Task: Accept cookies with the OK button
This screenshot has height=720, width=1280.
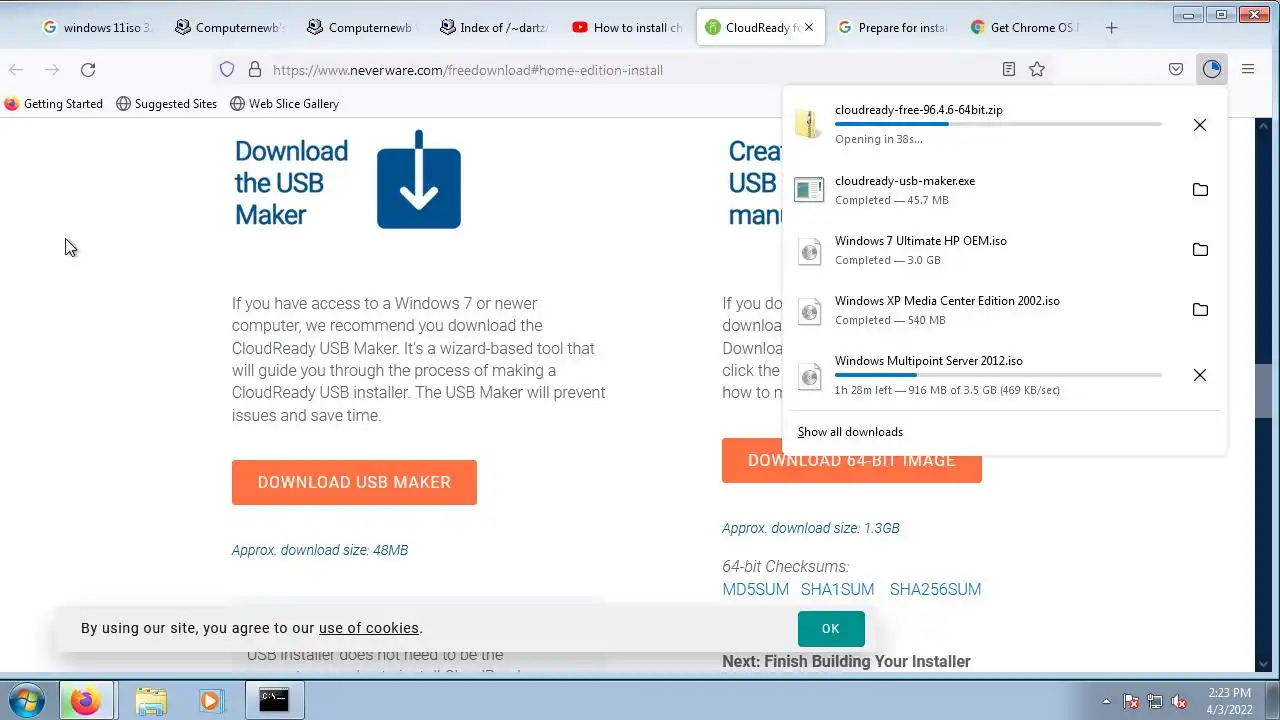Action: point(831,628)
